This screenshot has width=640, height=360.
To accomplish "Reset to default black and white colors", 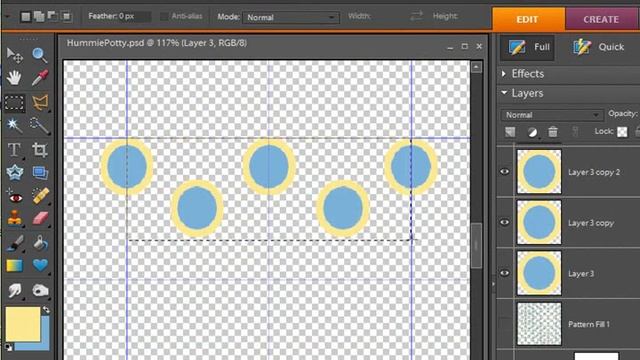I will (8, 347).
